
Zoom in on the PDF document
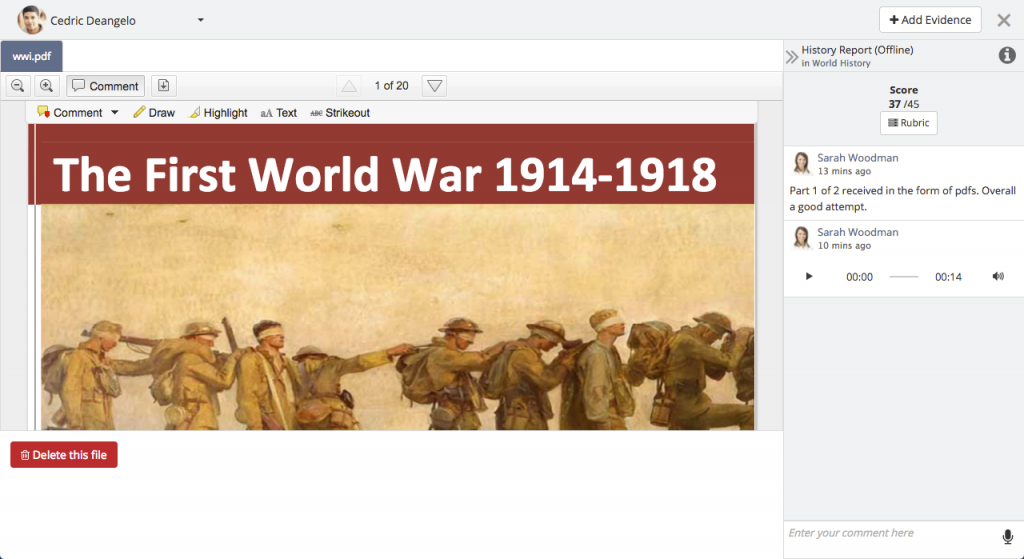click(46, 86)
